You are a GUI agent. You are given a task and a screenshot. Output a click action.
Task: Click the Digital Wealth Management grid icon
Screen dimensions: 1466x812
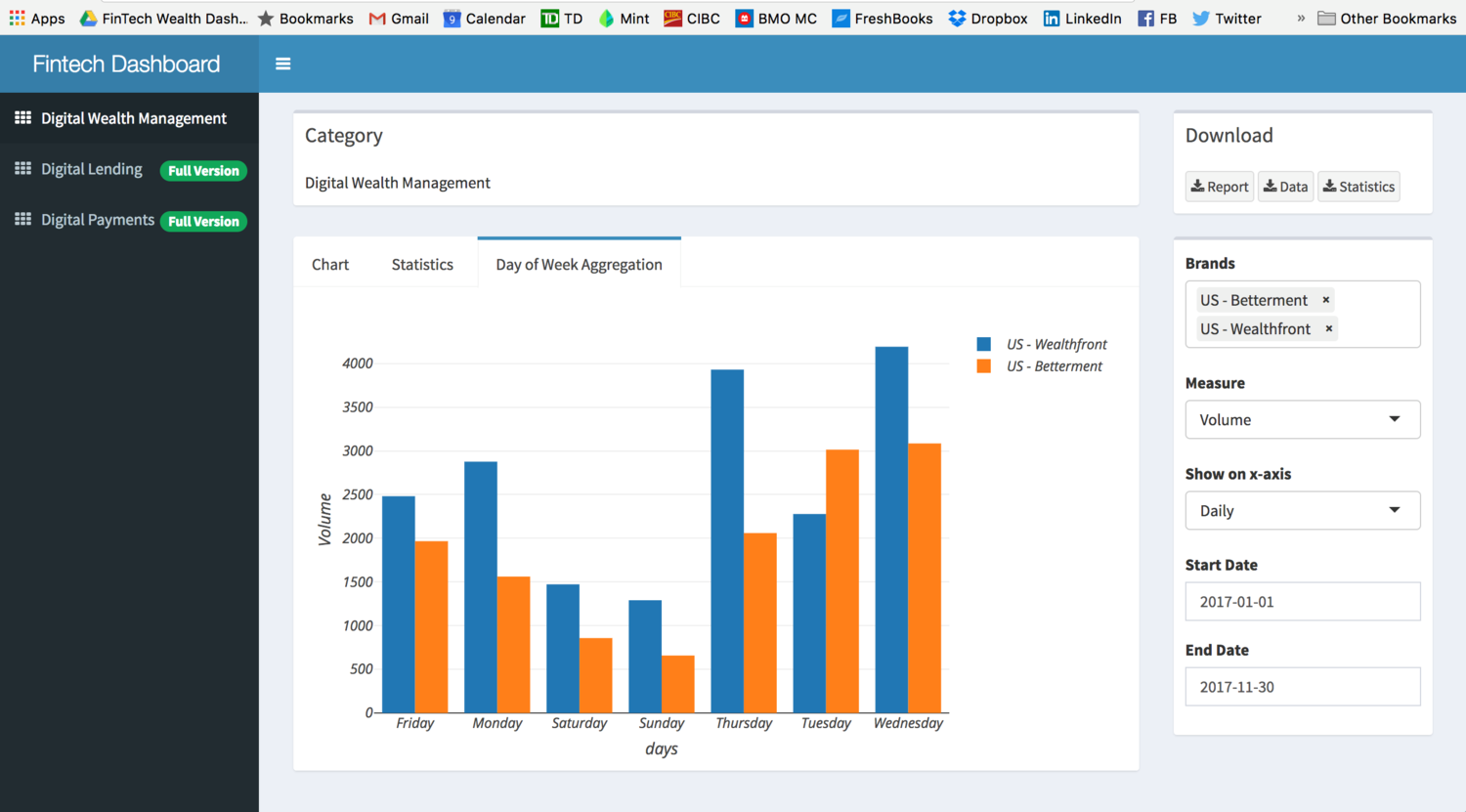(22, 117)
